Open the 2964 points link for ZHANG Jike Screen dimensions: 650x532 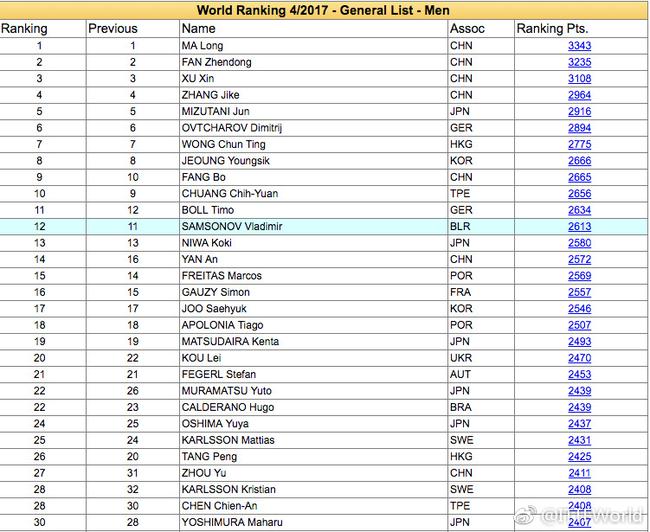pyautogui.click(x=579, y=95)
